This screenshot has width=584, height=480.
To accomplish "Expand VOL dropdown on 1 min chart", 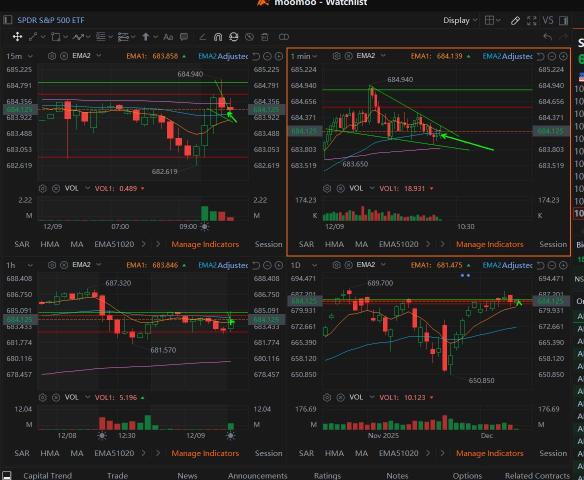I will click(371, 188).
